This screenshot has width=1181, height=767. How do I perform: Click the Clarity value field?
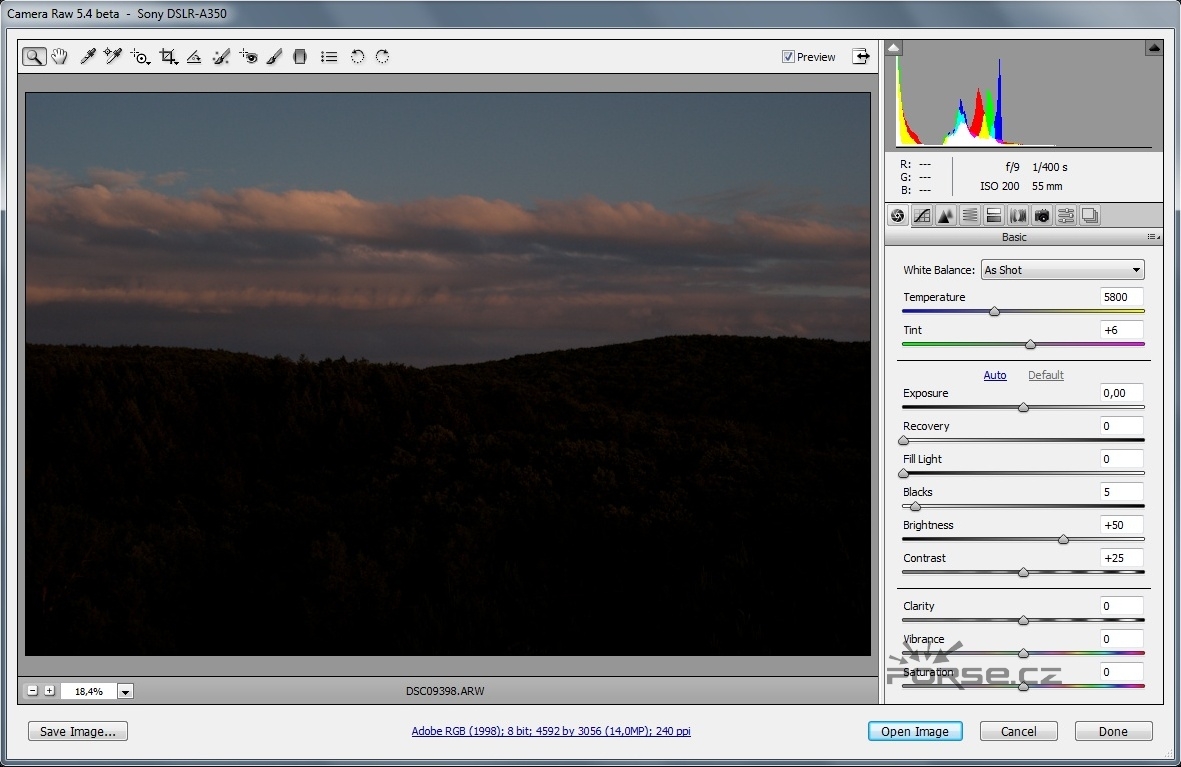pos(1121,606)
